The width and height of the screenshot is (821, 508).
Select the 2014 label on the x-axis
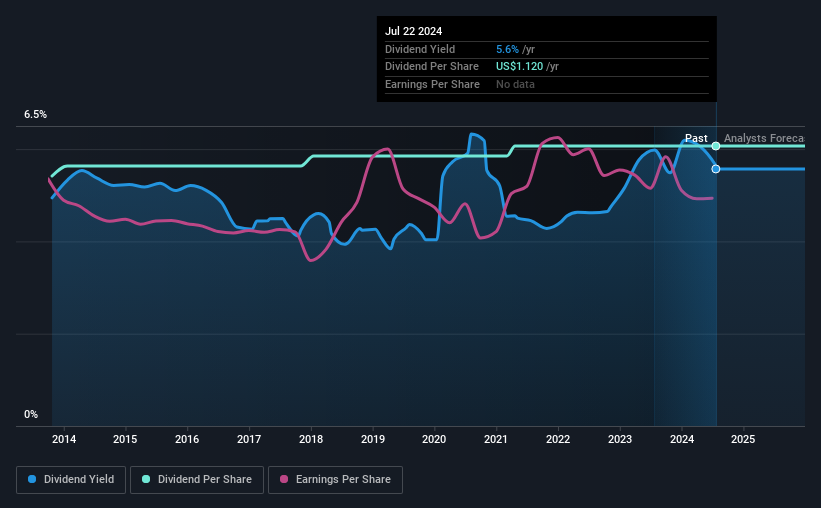[64, 439]
